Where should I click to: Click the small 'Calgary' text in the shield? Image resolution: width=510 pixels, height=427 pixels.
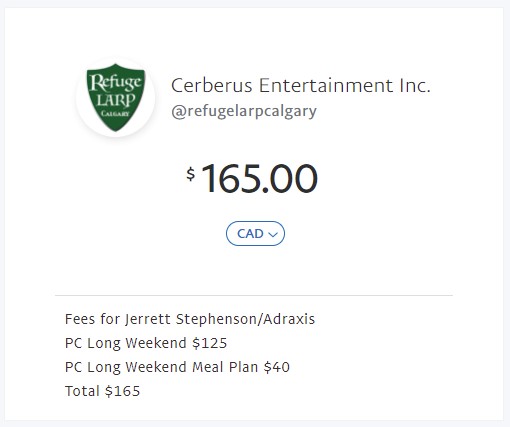(115, 114)
